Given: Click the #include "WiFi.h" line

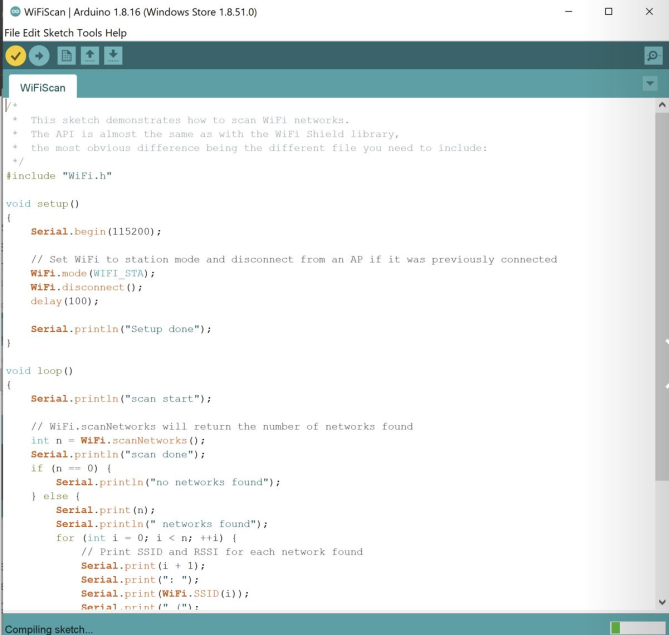Looking at the screenshot, I should (x=59, y=175).
